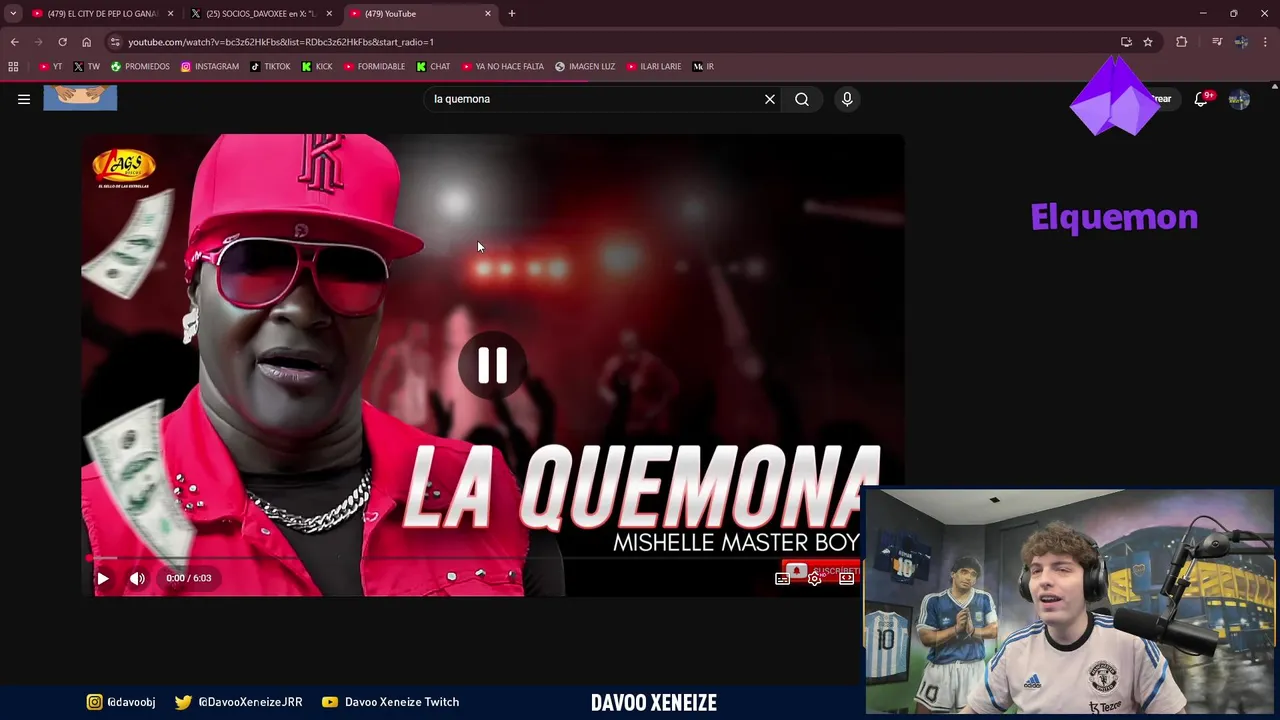View site information icon in address bar
This screenshot has width=1280, height=720.
pos(115,42)
